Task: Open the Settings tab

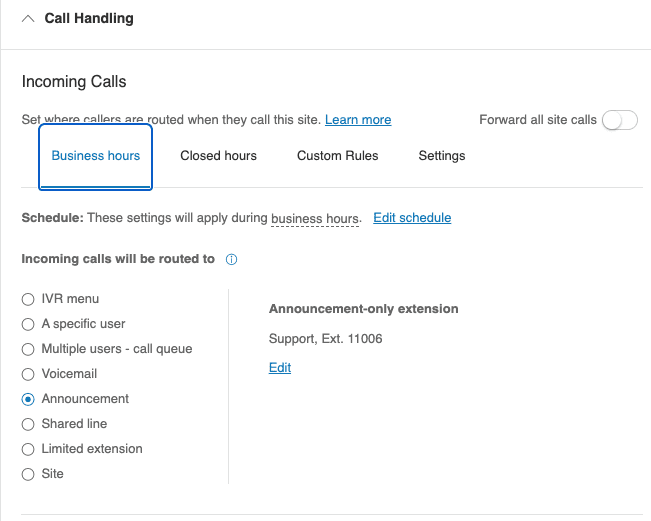Action: coord(441,156)
